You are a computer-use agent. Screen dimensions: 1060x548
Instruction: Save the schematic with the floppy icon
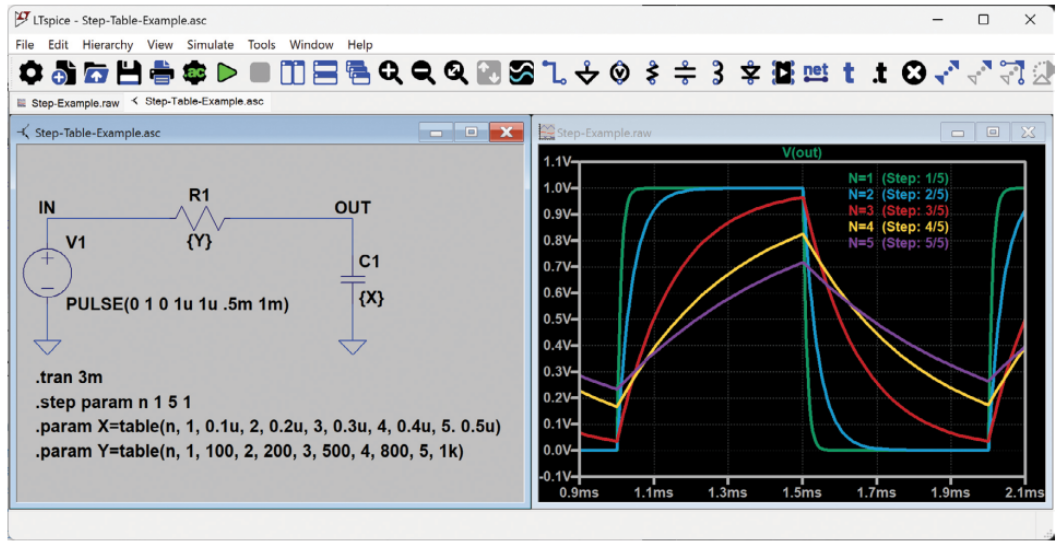128,72
